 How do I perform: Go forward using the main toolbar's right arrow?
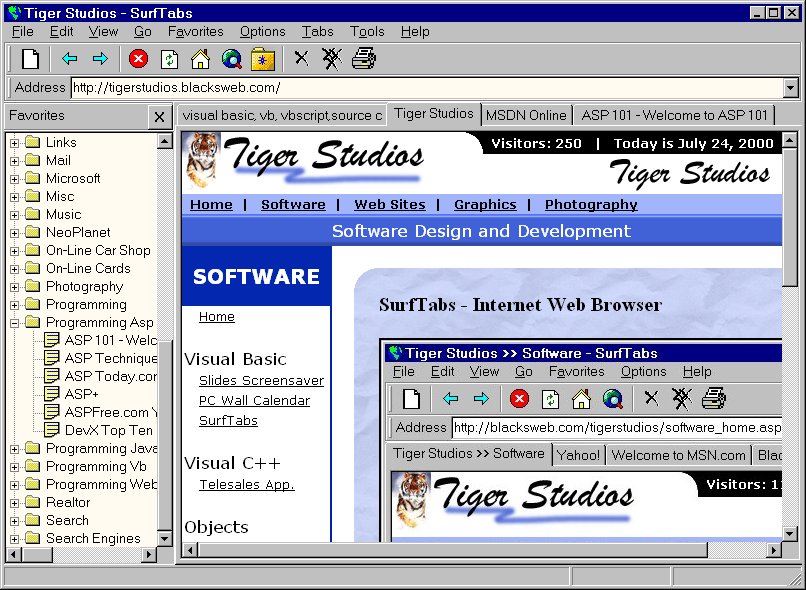(x=100, y=59)
